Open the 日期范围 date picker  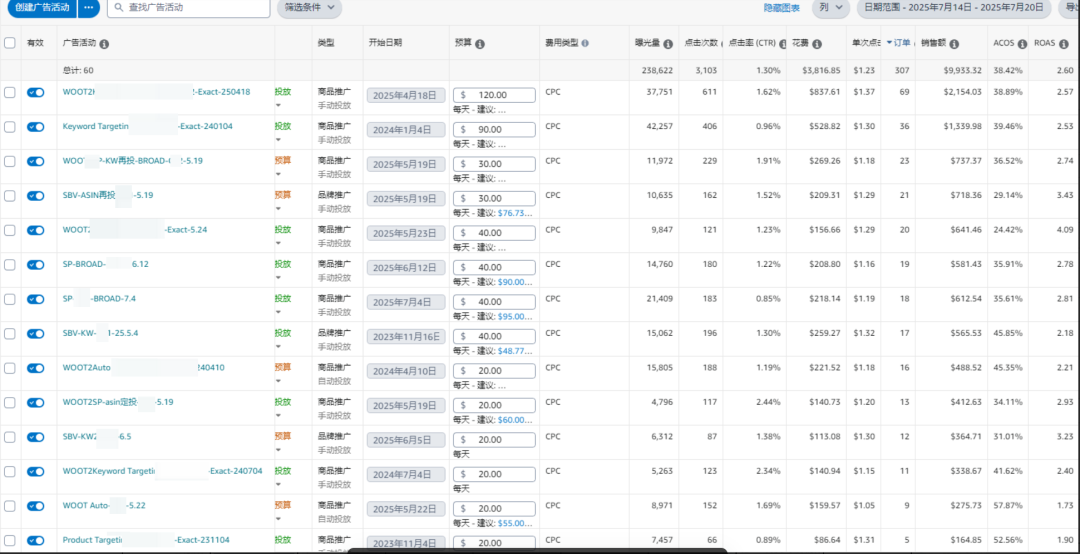(953, 8)
